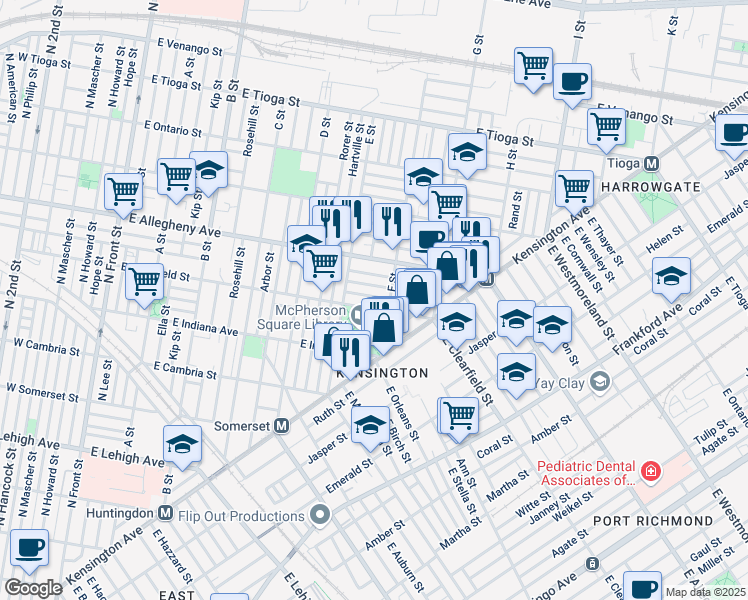Open the coffee marker at bottom near E Clearfield
The width and height of the screenshot is (748, 600).
click(643, 586)
